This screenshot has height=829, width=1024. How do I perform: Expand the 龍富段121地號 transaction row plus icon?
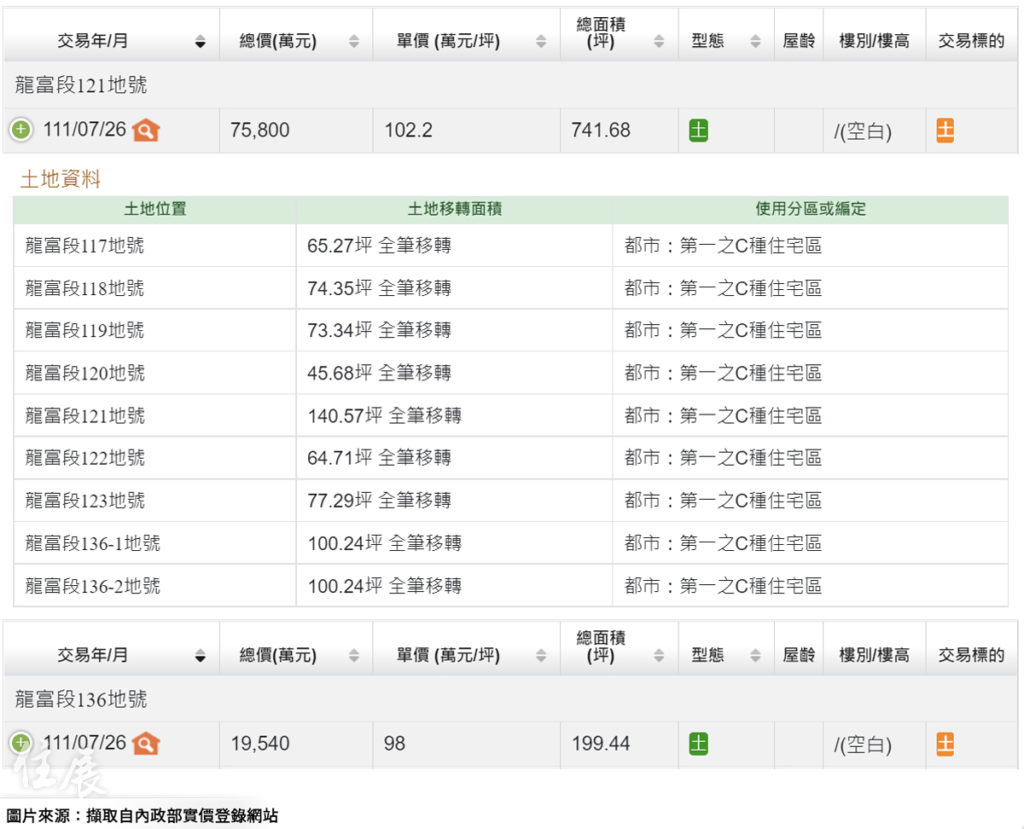(21, 130)
